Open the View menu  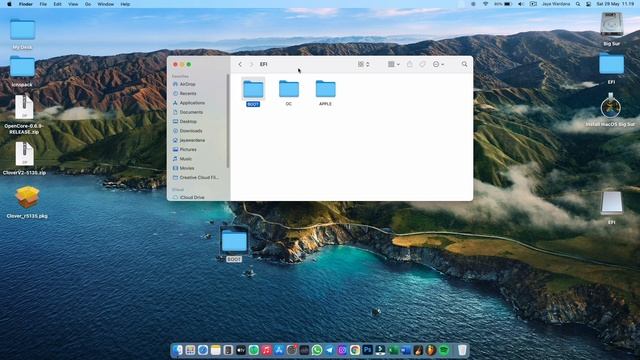click(x=73, y=4)
